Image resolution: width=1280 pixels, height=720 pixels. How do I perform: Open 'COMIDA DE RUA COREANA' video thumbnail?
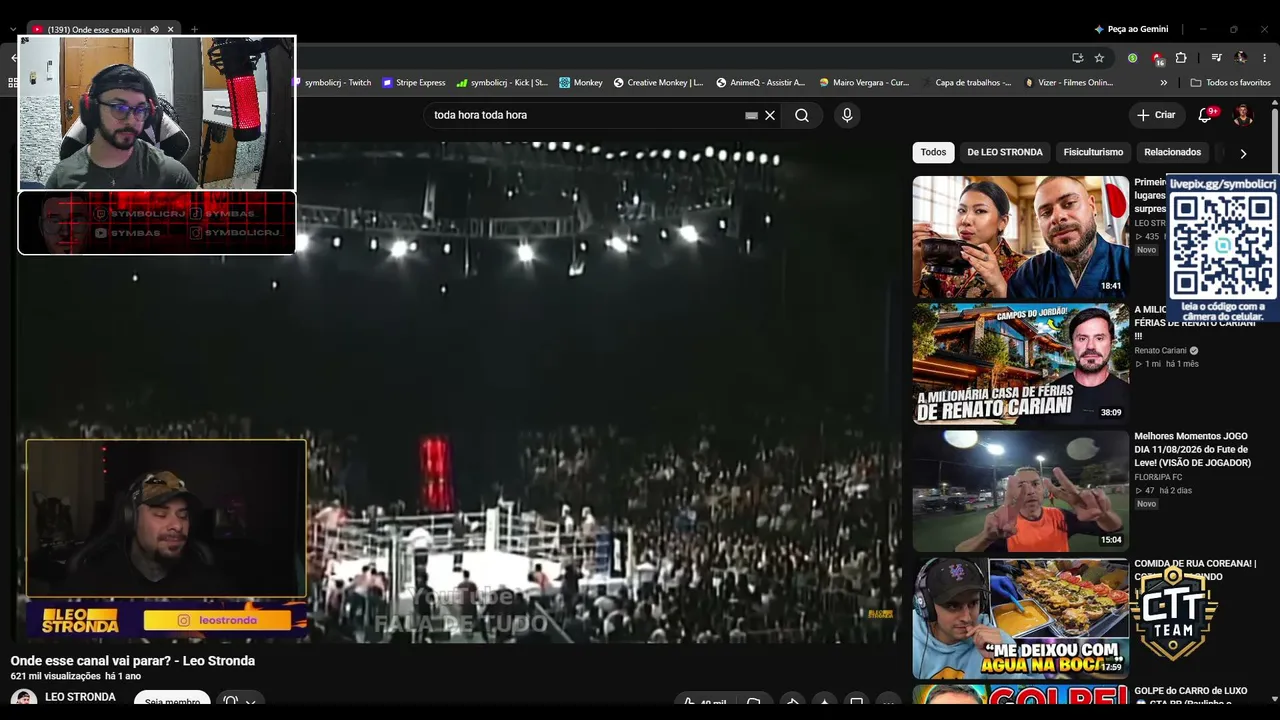[x=1020, y=618]
